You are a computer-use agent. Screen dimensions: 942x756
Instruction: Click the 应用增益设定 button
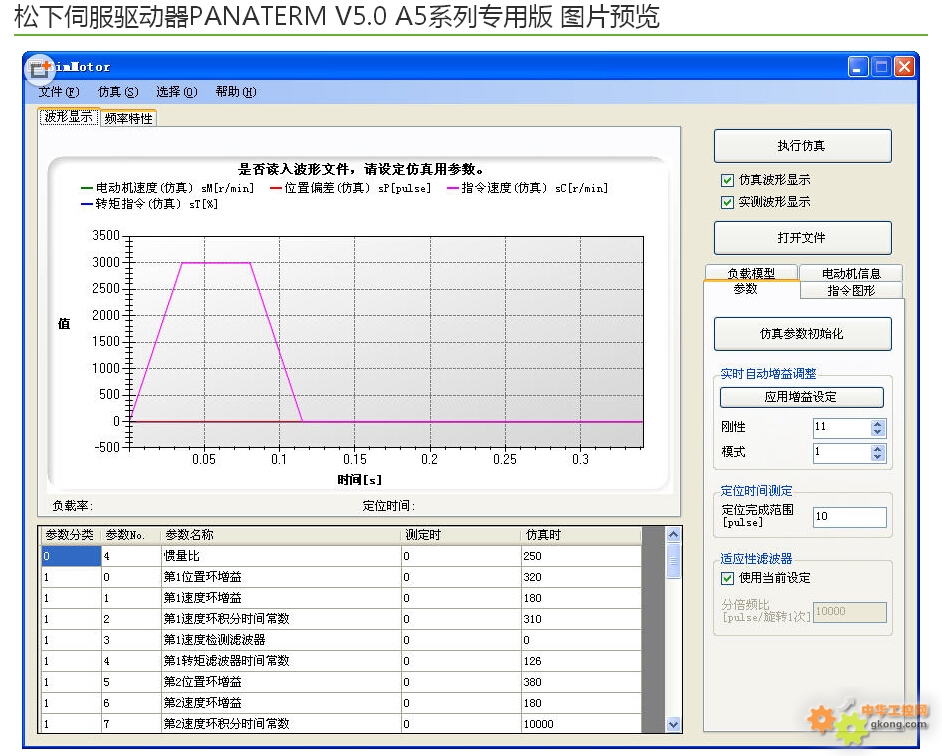click(x=801, y=397)
